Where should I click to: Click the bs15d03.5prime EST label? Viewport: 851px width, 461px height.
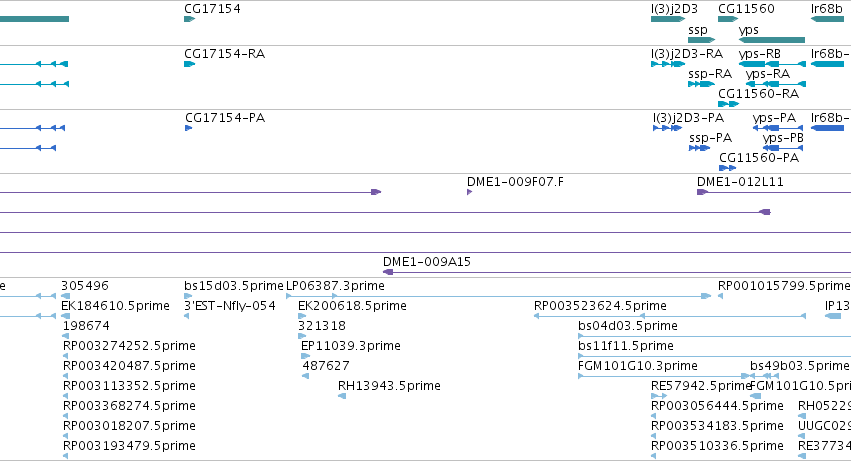(x=234, y=286)
